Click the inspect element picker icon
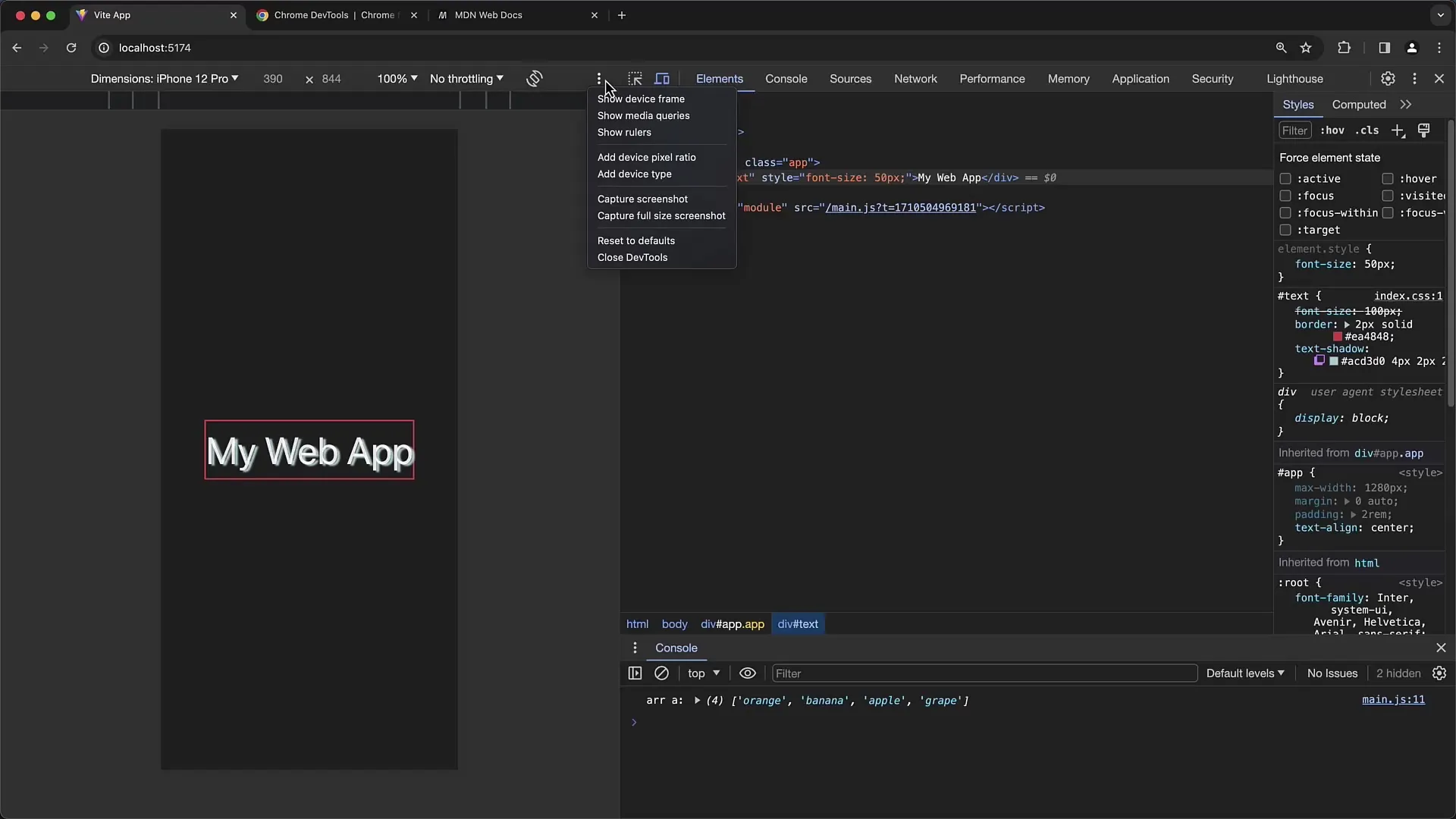 [633, 78]
